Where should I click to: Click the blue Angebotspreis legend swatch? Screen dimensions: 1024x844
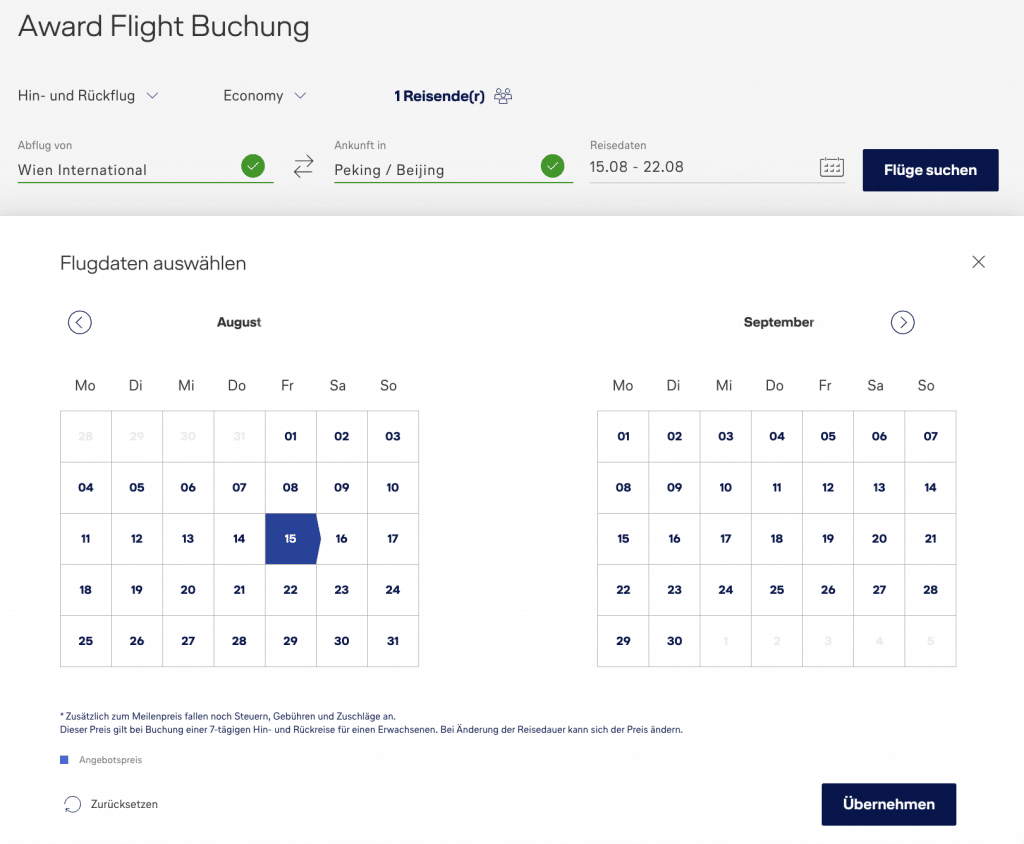65,760
